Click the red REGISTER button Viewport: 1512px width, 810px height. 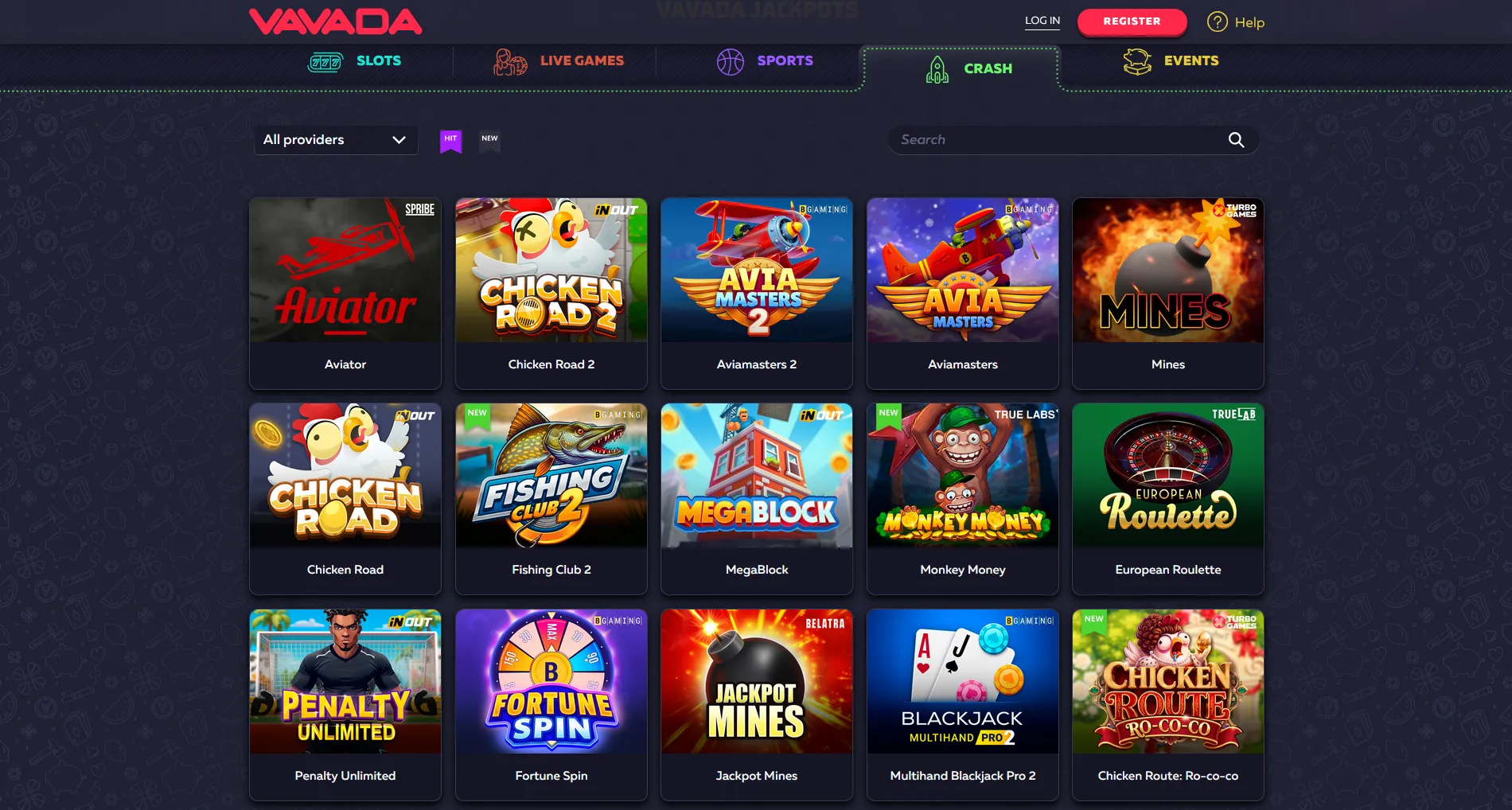[1132, 21]
